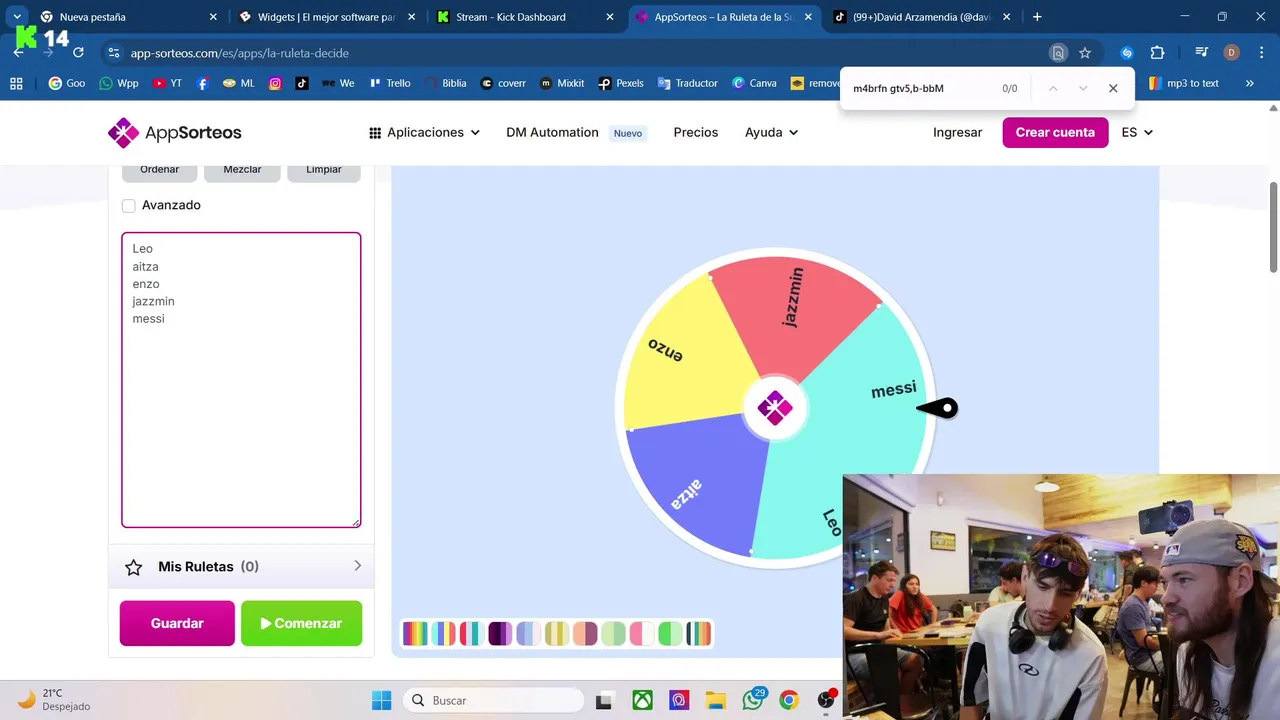Bookmark this page with the star icon
This screenshot has height=720, width=1280.
1085,52
